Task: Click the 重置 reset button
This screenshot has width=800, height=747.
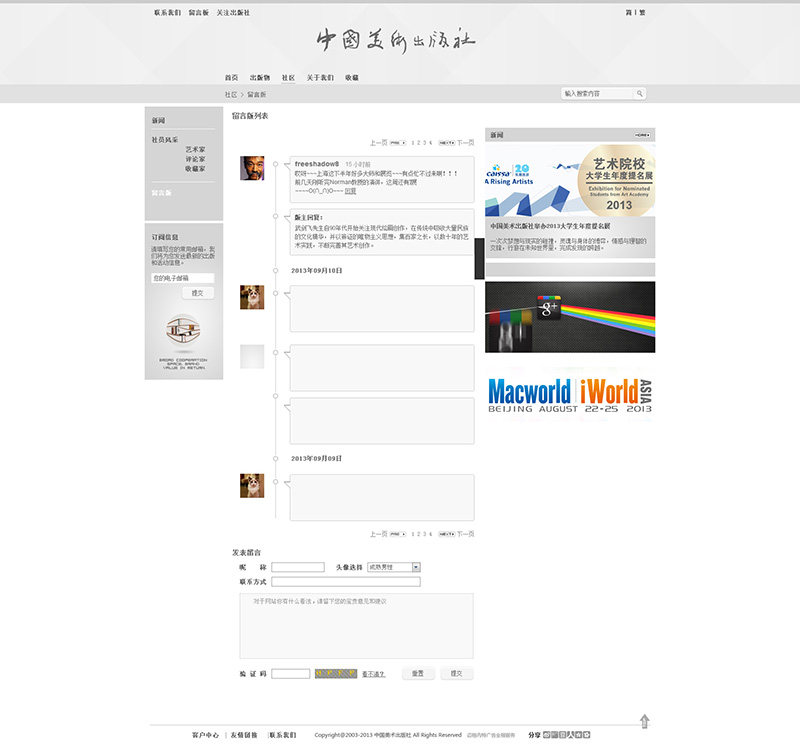Action: pos(418,674)
